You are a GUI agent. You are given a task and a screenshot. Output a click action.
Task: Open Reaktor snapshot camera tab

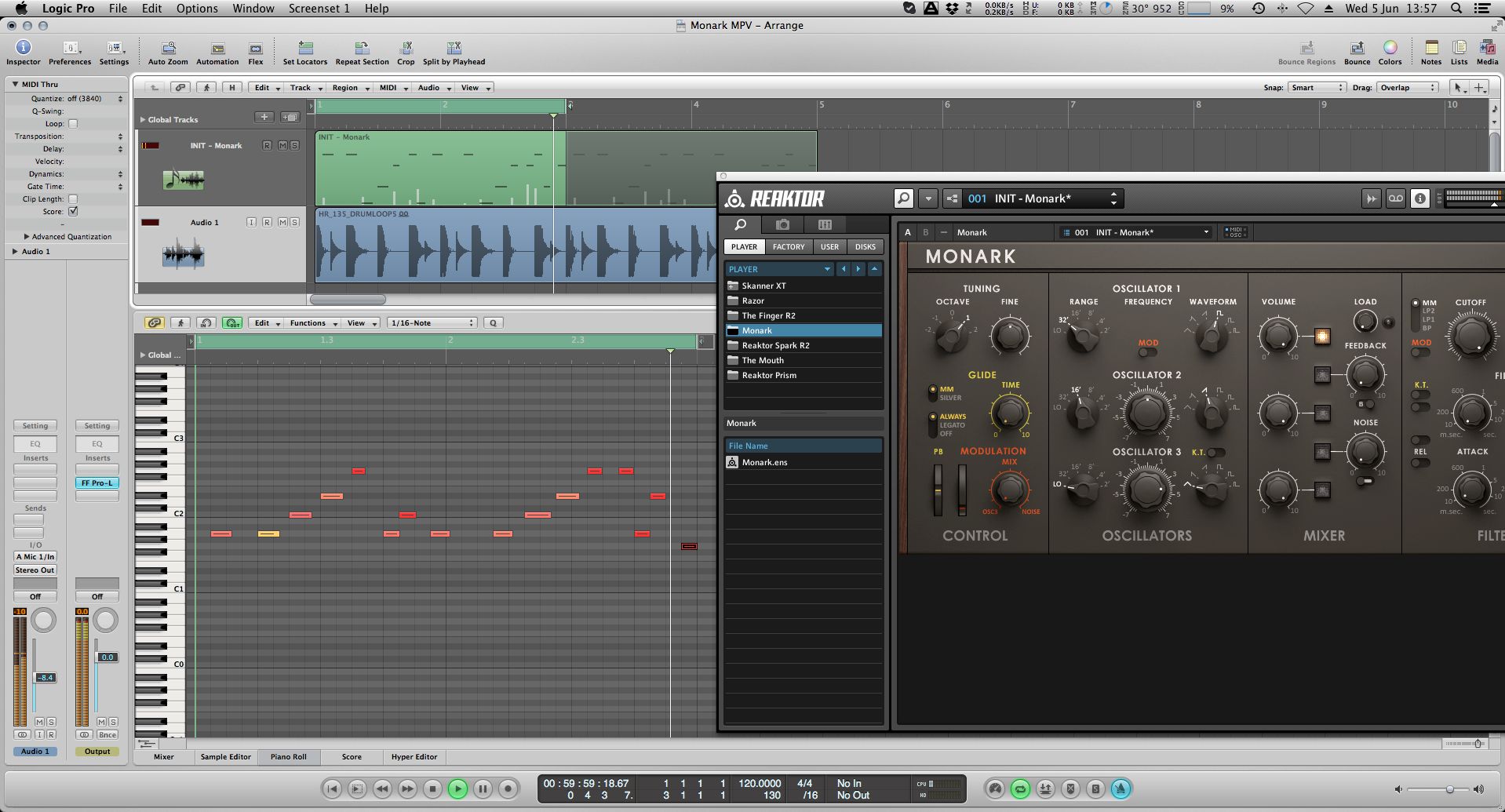click(782, 224)
